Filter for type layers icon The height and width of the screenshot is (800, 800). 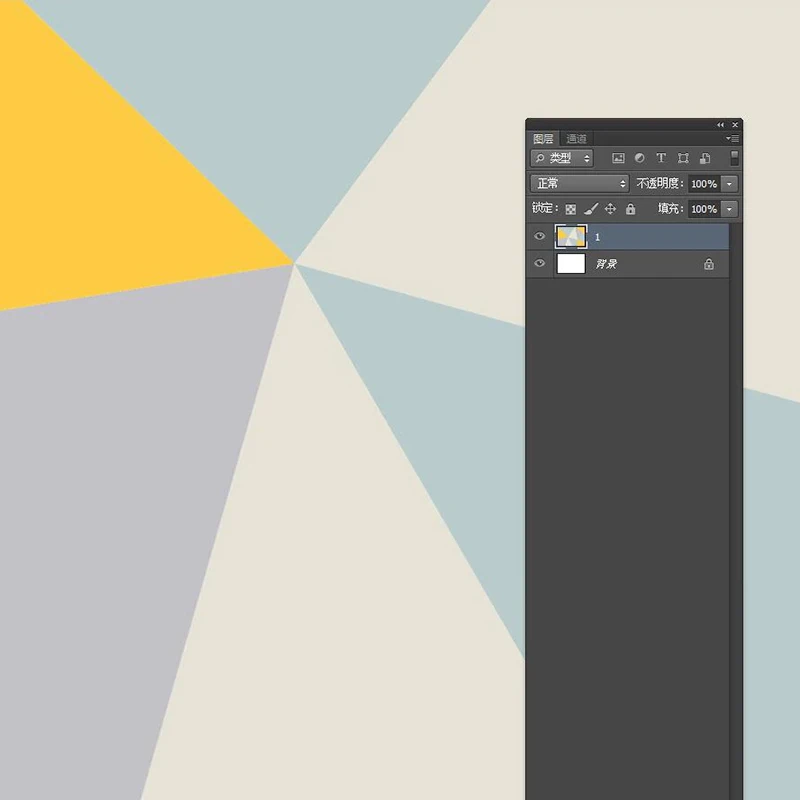[x=661, y=158]
